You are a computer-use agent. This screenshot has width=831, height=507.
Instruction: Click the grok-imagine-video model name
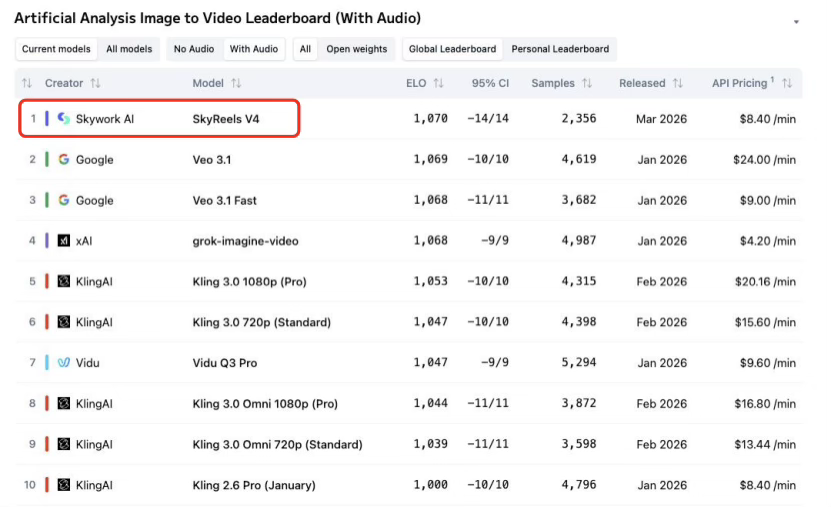[x=245, y=241]
